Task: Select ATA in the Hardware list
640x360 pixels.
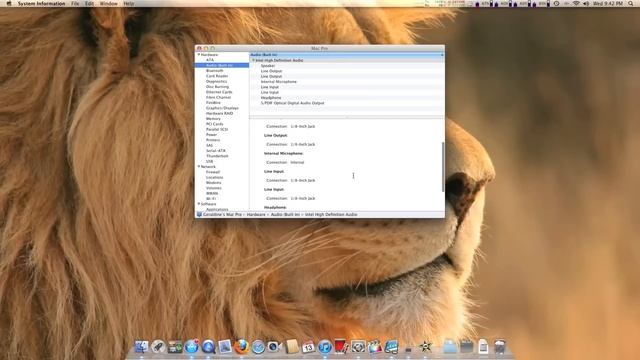Action: tap(210, 60)
